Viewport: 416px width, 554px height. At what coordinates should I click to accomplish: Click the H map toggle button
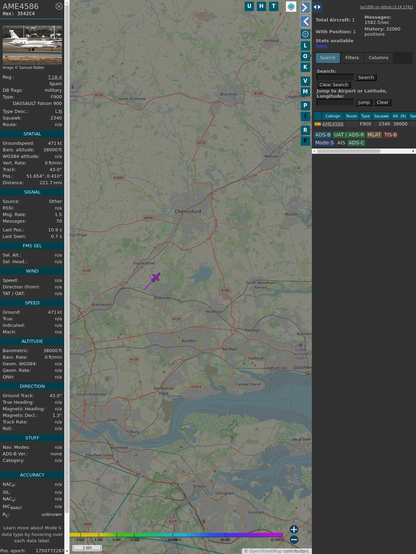point(261,6)
